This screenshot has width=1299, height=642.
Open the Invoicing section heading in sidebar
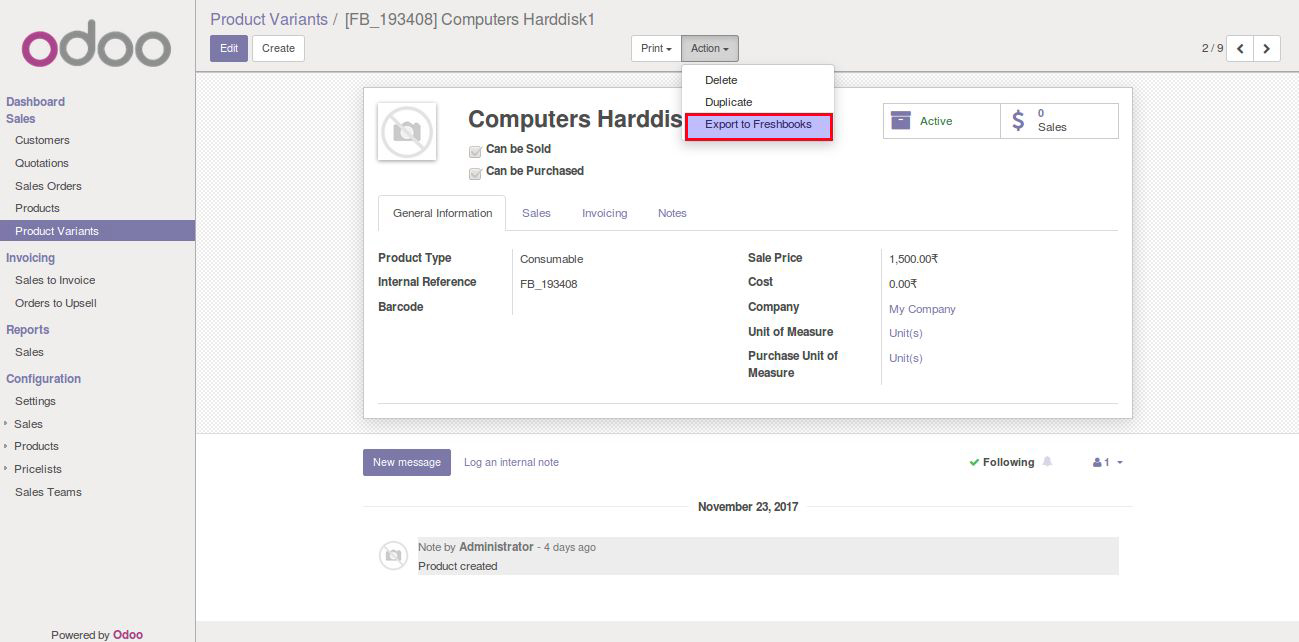pos(30,258)
